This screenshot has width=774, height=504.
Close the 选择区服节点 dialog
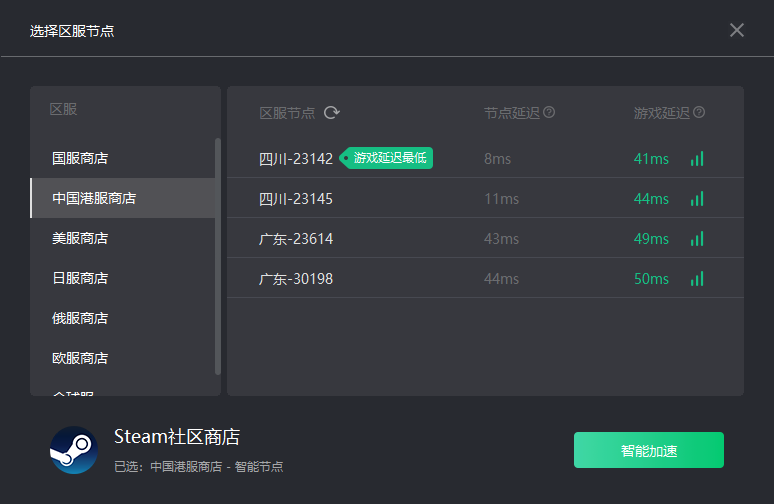tap(736, 30)
